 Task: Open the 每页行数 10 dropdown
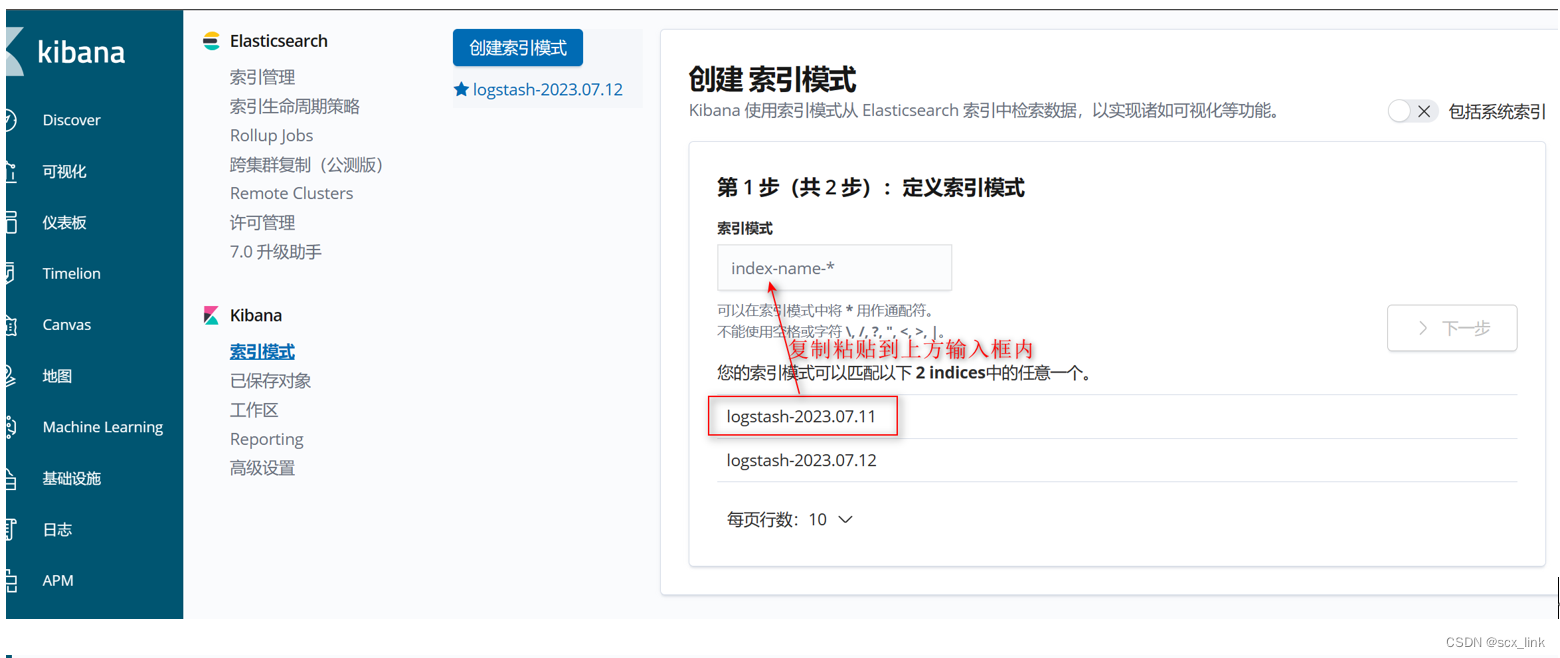(x=790, y=520)
